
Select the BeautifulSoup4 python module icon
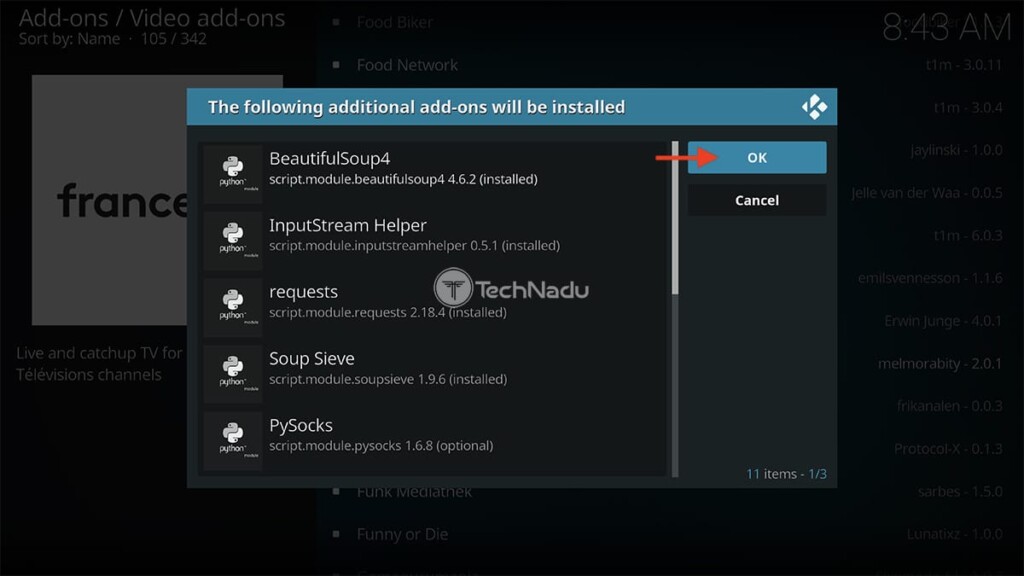point(233,174)
